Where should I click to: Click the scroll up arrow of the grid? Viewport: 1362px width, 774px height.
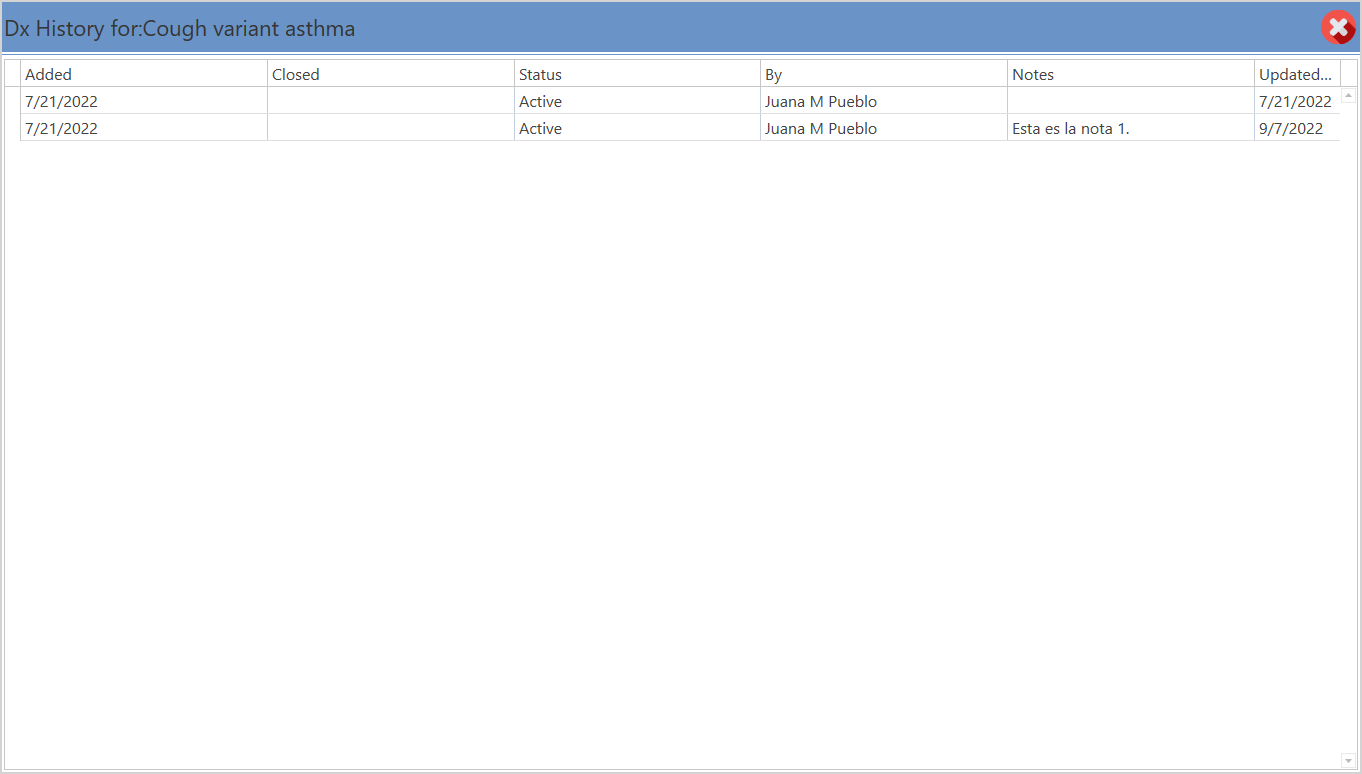pyautogui.click(x=1348, y=96)
